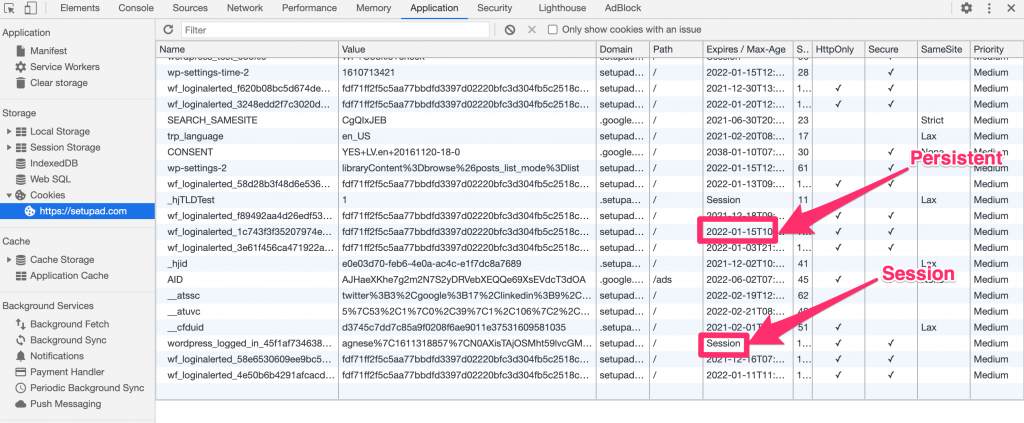Click the inspect element picker icon
The height and width of the screenshot is (423, 1024).
(10, 8)
